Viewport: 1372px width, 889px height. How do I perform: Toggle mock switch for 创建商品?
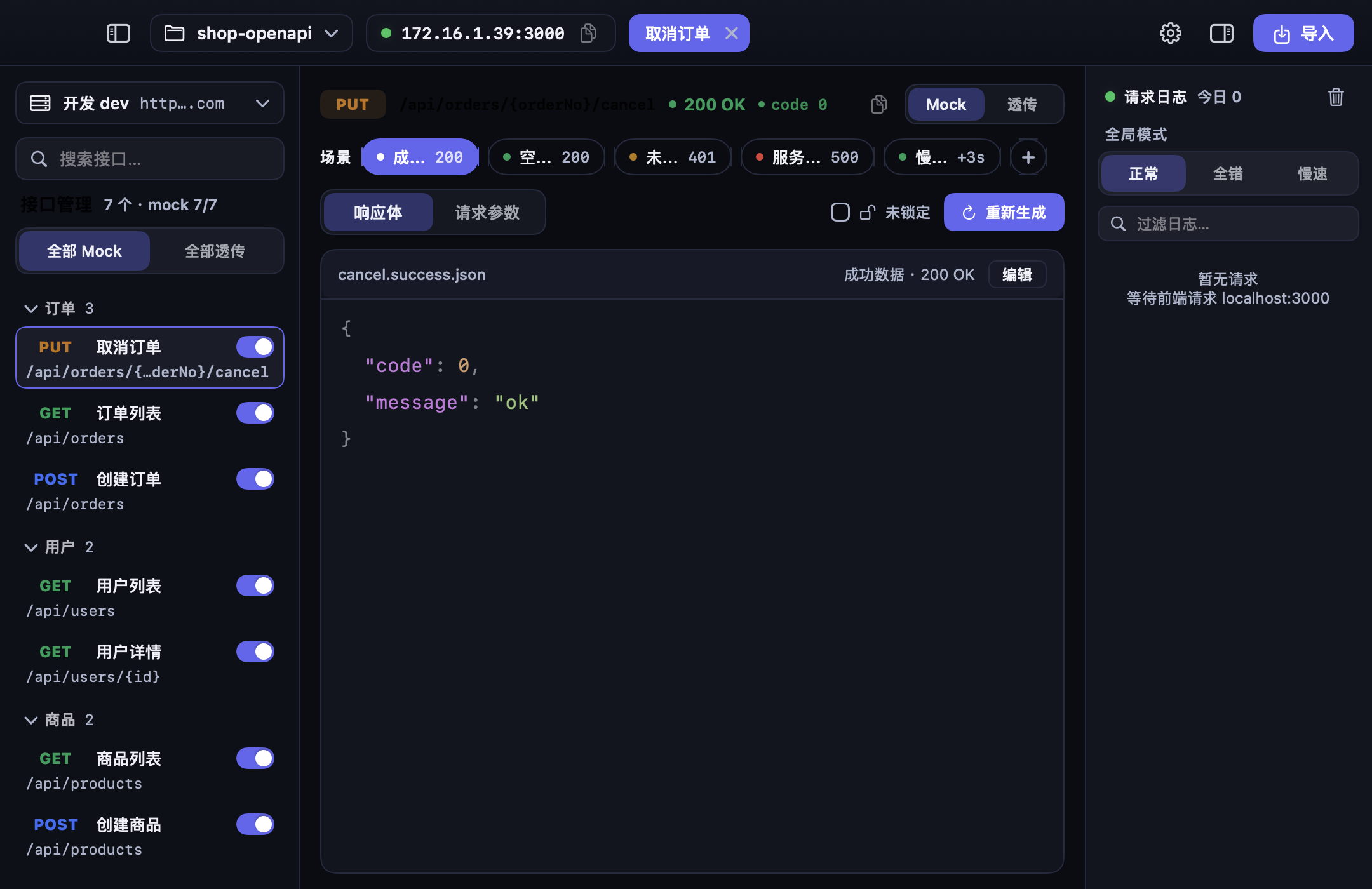(x=255, y=824)
